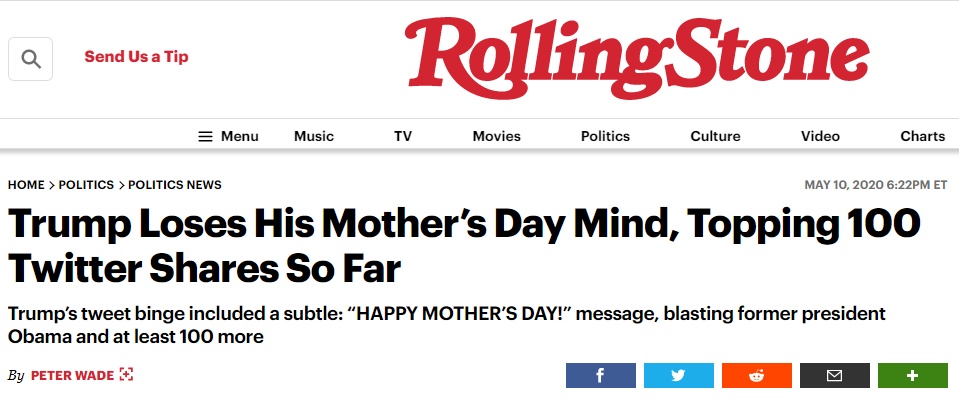Viewport: 959px width, 401px height.
Task: Go to Home breadcrumb link
Action: tap(26, 185)
